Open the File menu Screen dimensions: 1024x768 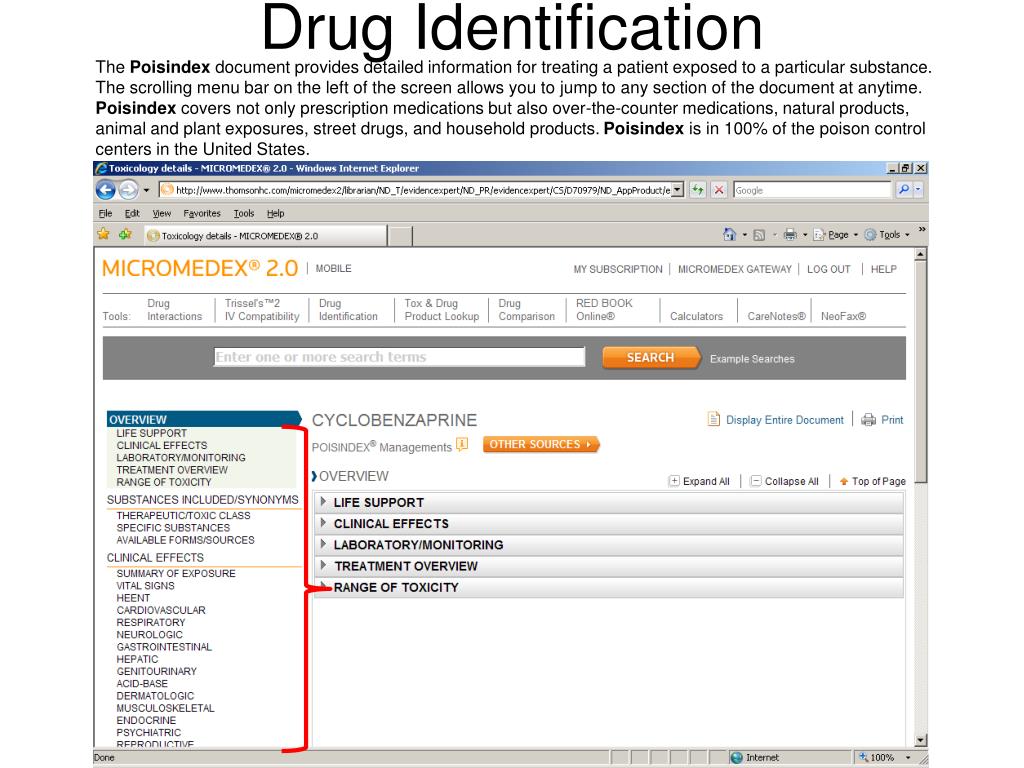[105, 214]
